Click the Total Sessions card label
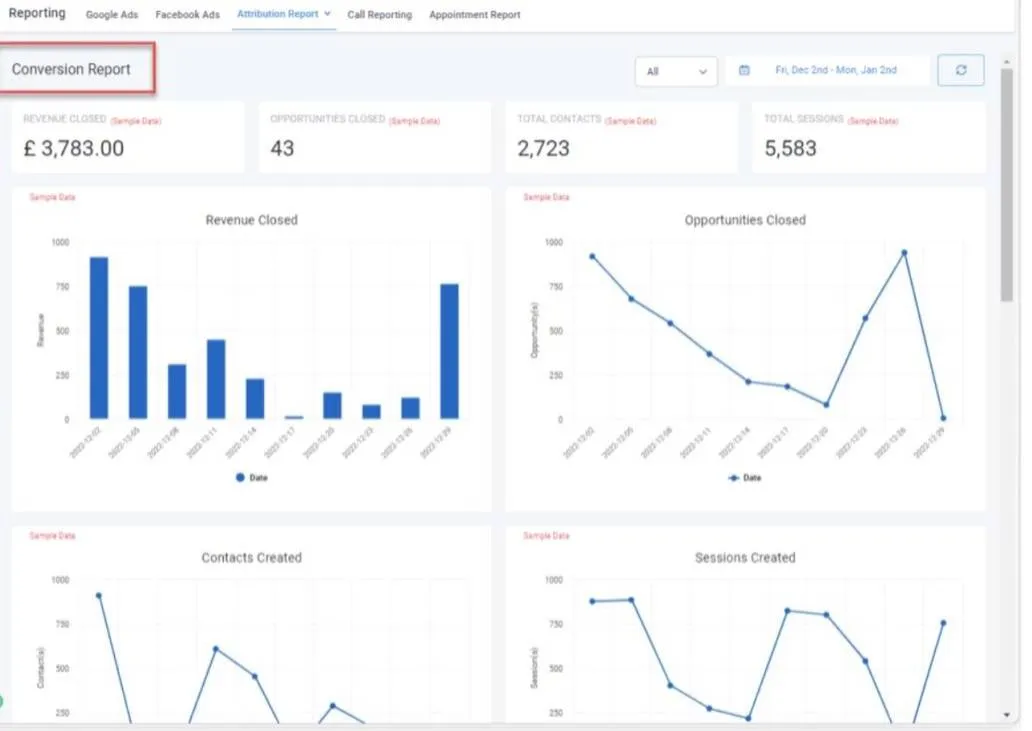 coord(804,119)
